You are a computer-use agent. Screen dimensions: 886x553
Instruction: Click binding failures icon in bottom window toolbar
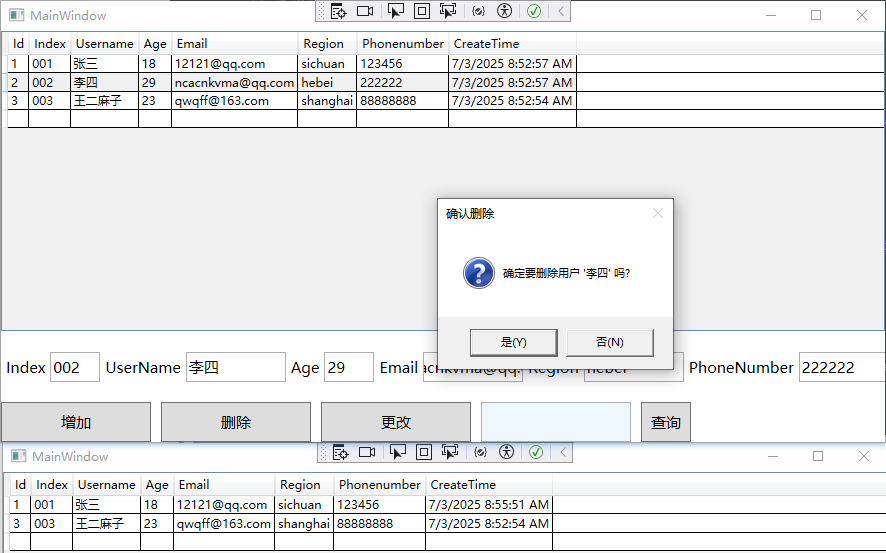click(x=480, y=452)
